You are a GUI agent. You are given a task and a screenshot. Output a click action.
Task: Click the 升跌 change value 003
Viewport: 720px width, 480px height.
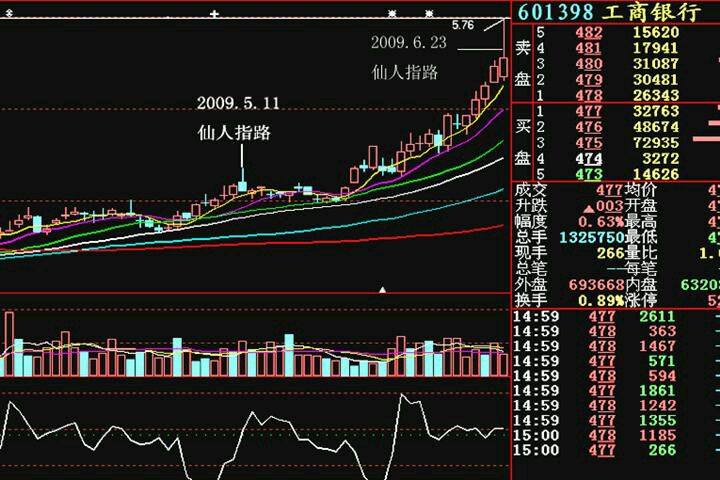[609, 206]
